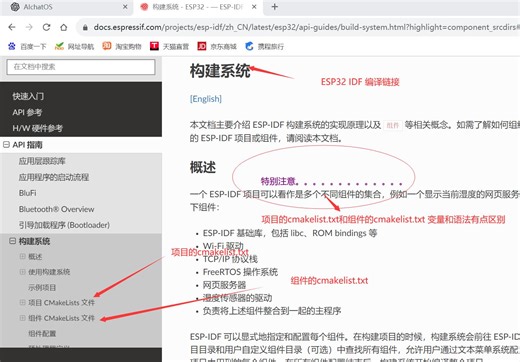Switch docs to [English] version
520x362 pixels.
(x=206, y=99)
